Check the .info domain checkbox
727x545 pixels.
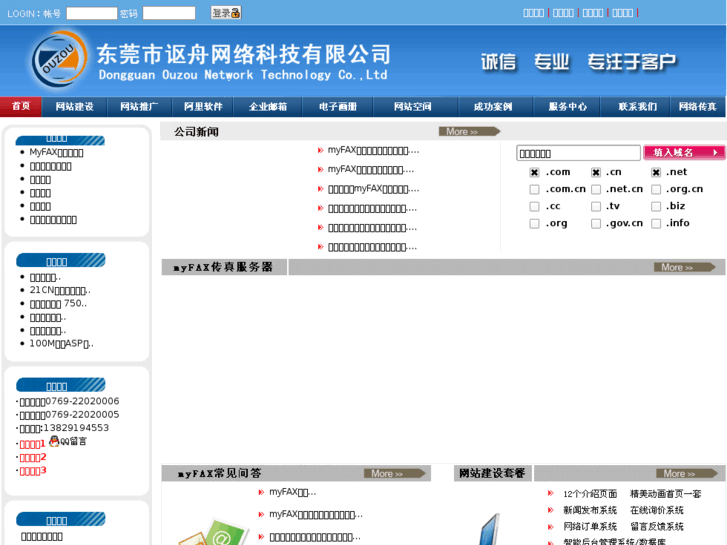(657, 223)
